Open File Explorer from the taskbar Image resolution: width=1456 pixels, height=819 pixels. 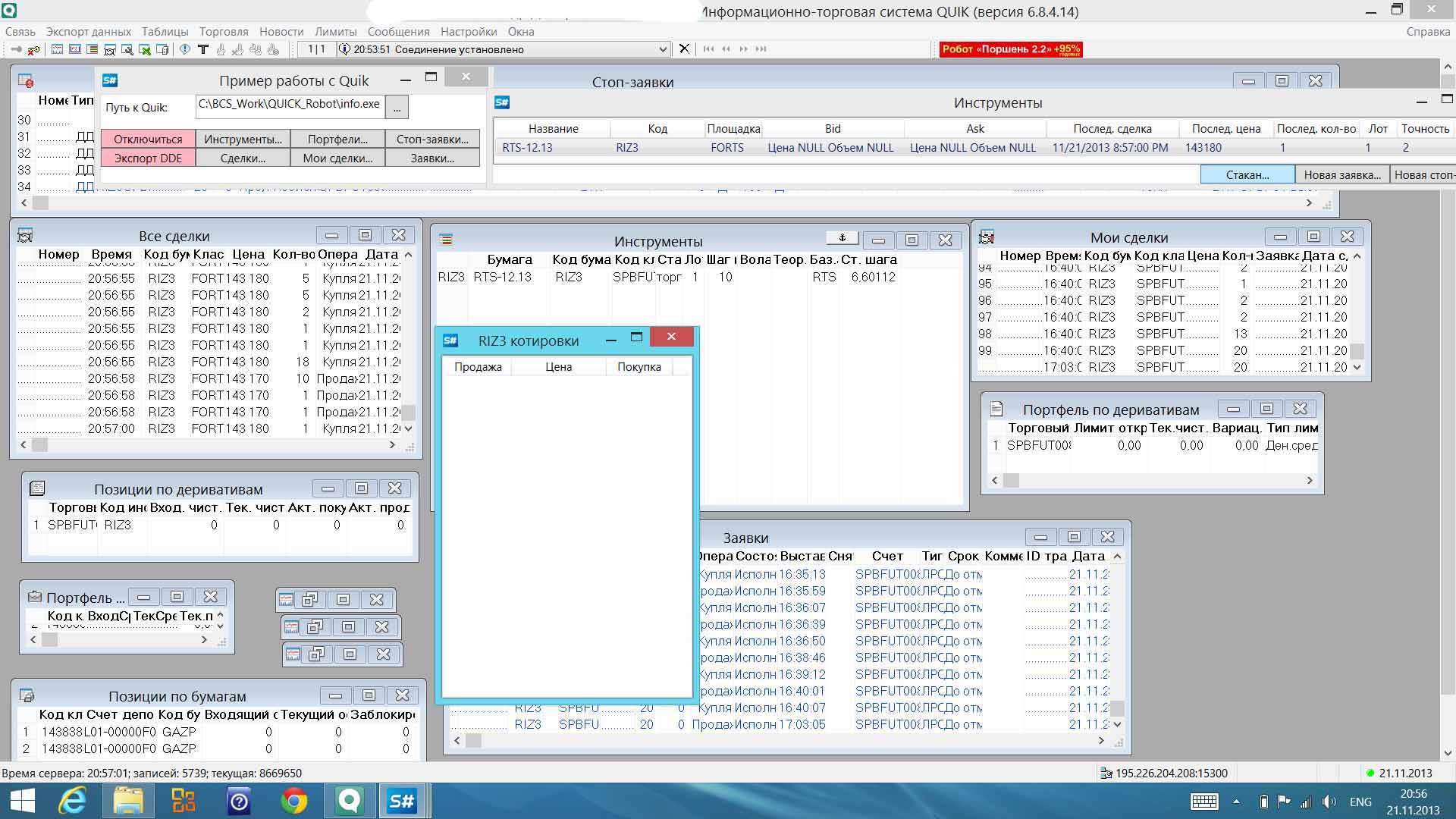click(x=128, y=801)
